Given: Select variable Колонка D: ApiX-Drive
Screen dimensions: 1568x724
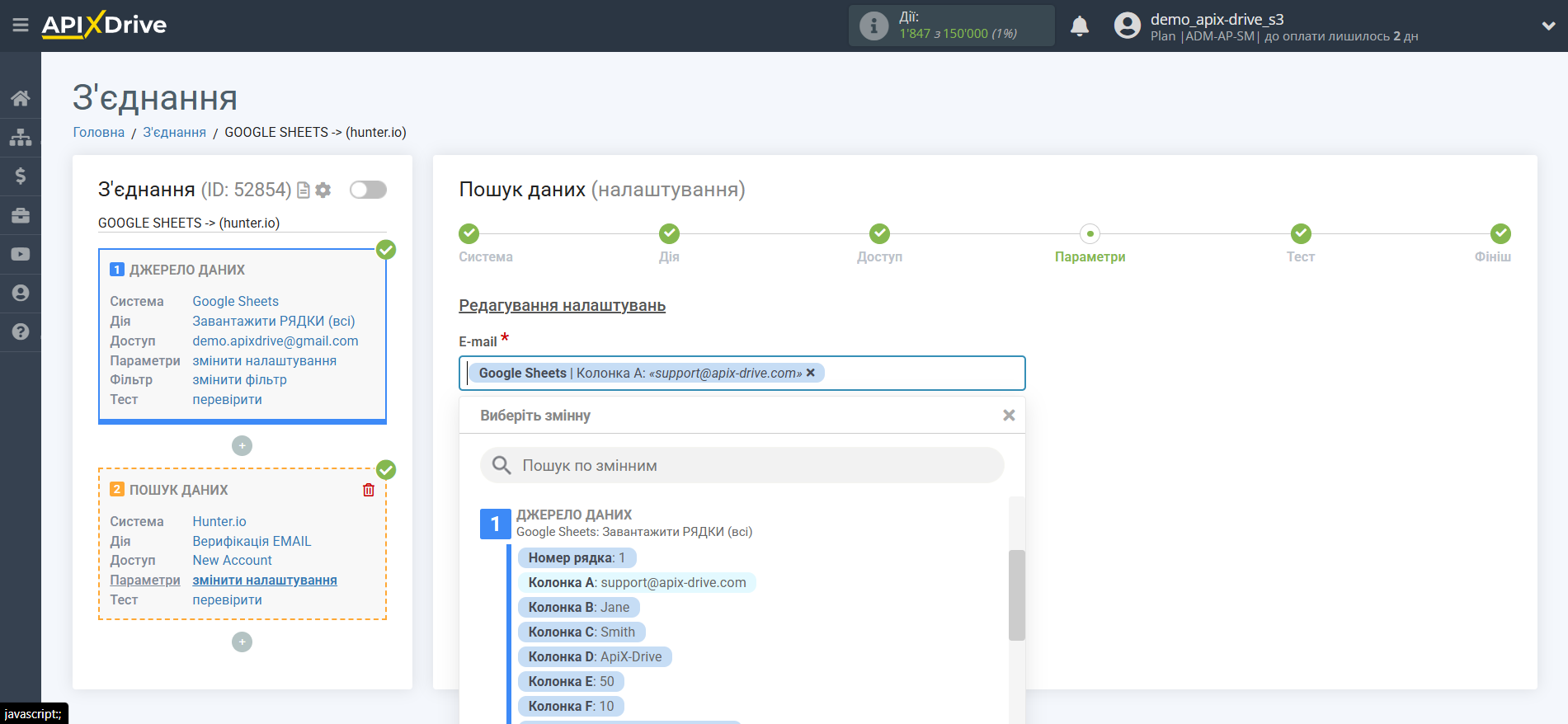Looking at the screenshot, I should pyautogui.click(x=595, y=657).
